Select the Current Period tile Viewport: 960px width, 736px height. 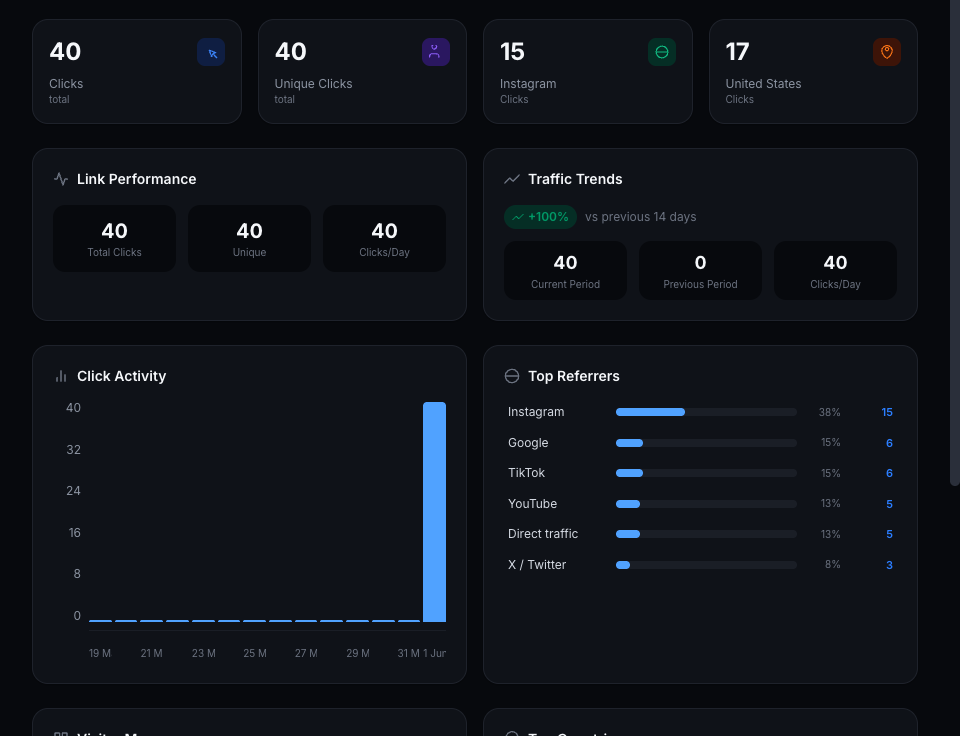(565, 271)
